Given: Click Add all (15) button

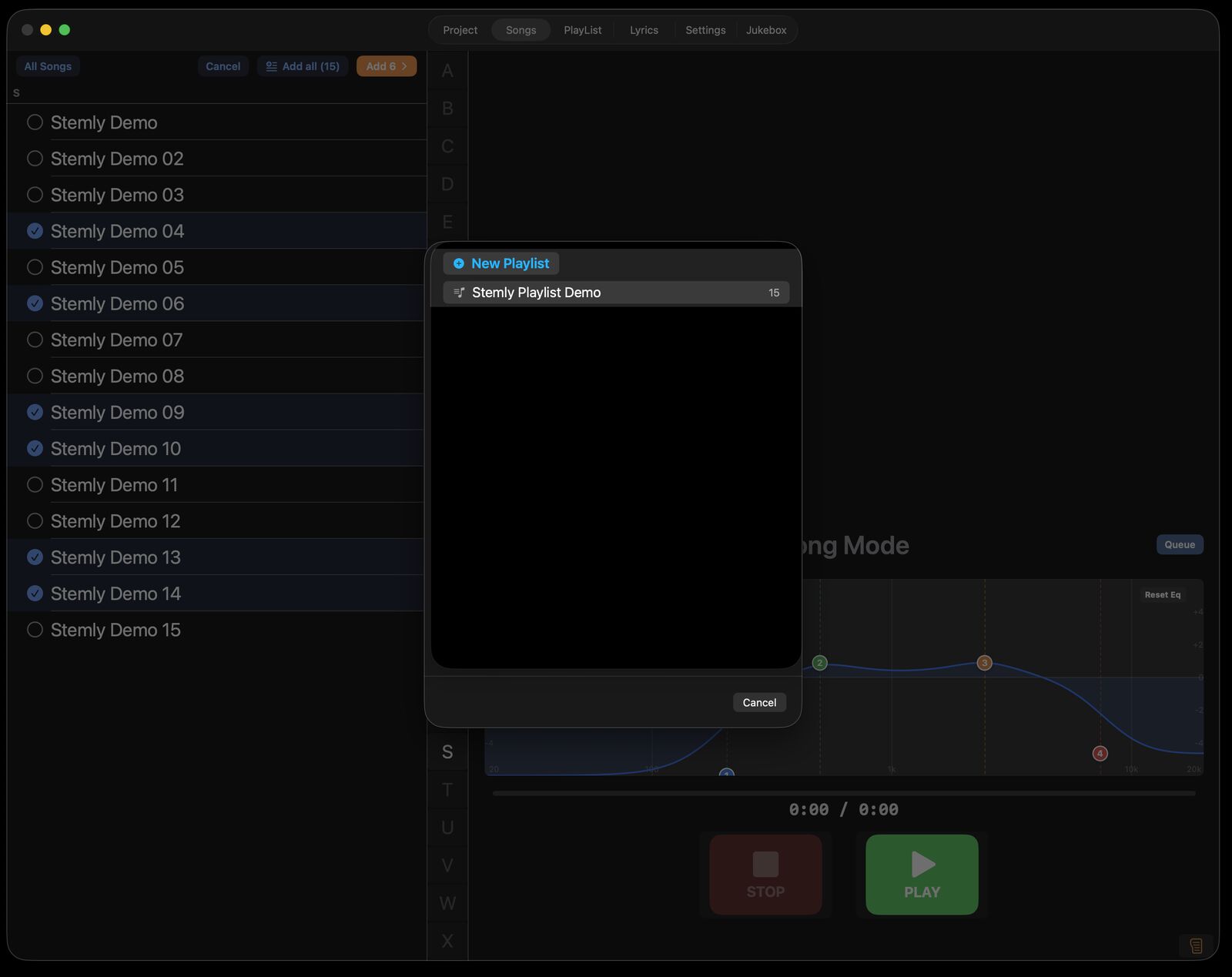Looking at the screenshot, I should [x=303, y=66].
